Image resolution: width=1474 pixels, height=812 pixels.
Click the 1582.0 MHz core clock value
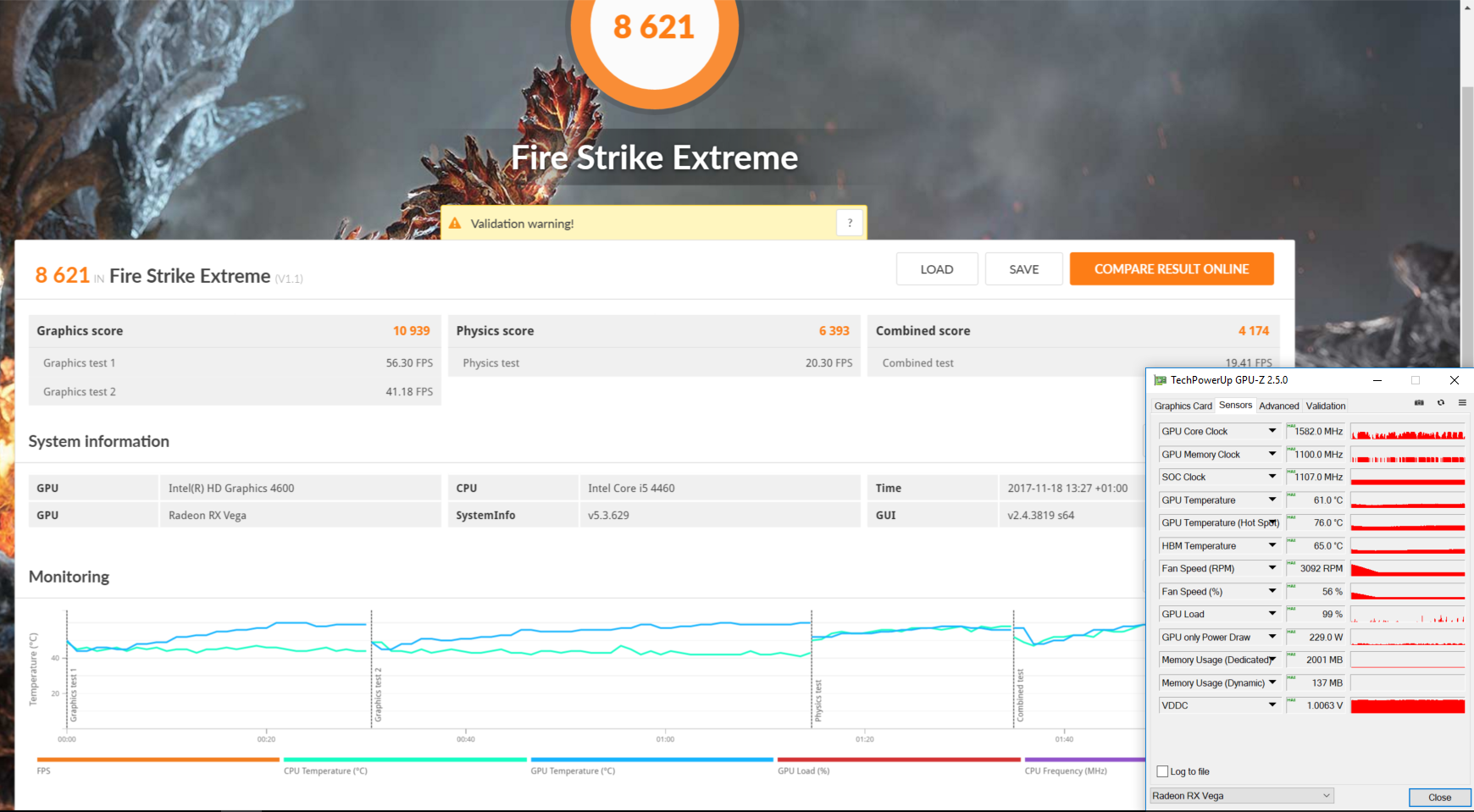[1318, 431]
